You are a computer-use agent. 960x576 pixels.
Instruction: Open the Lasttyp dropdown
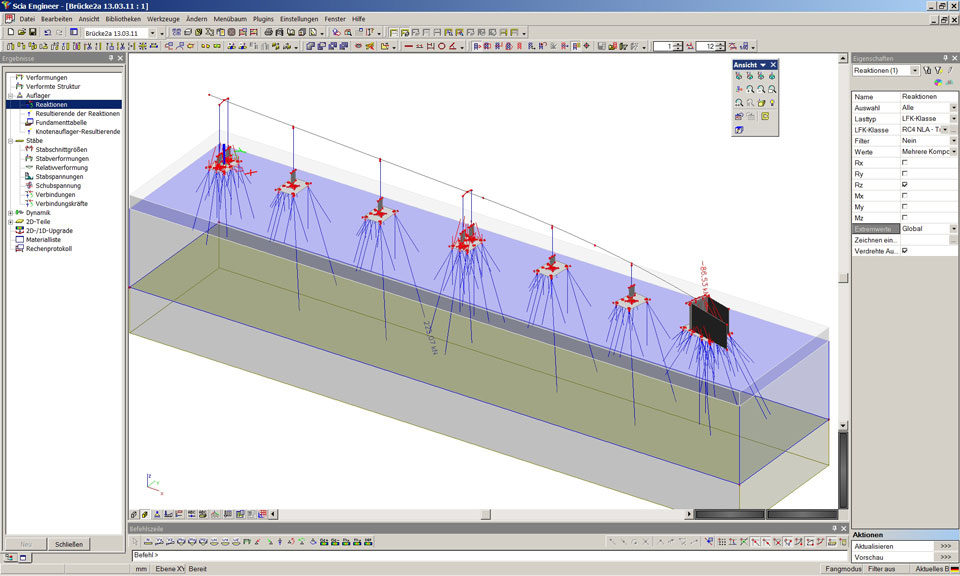point(953,118)
